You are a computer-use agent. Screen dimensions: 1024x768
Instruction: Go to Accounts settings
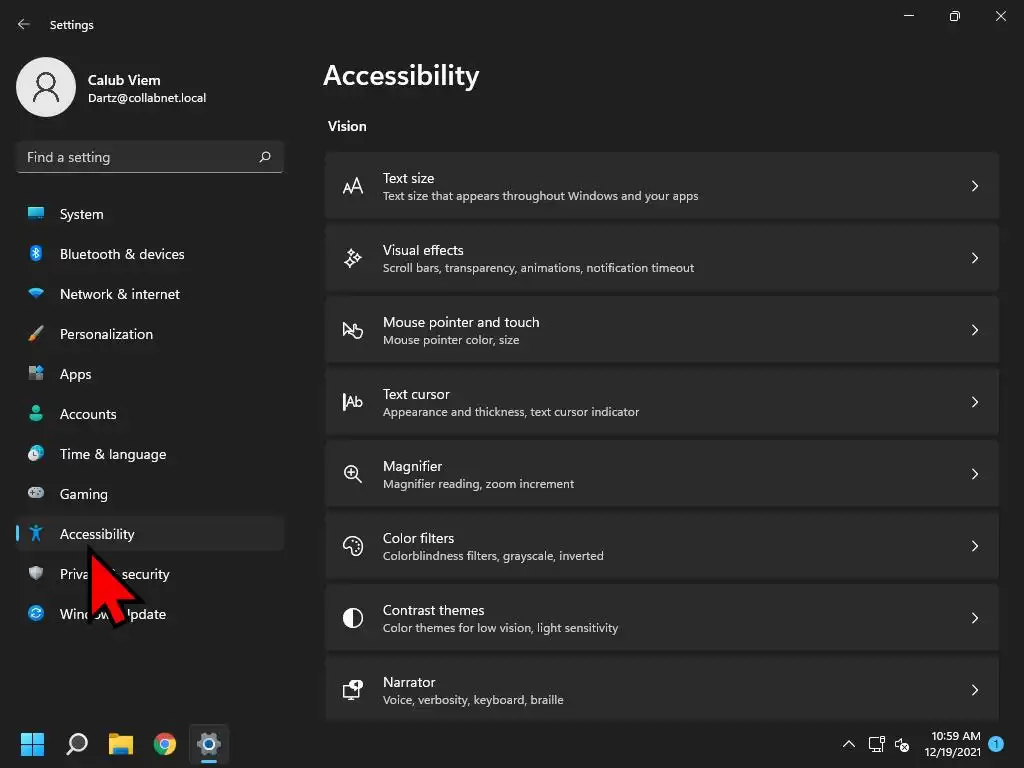click(88, 414)
